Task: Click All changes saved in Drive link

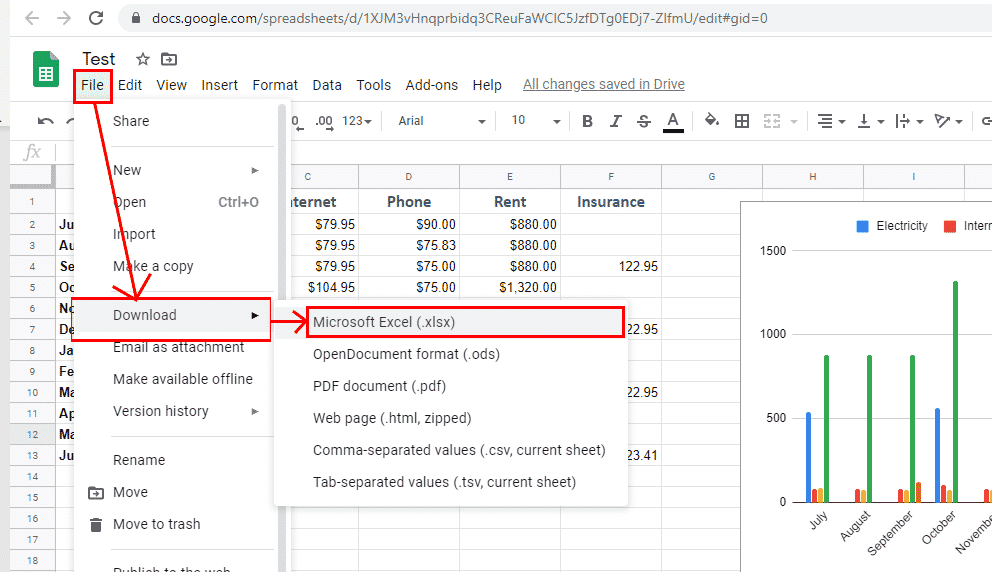Action: [x=604, y=85]
